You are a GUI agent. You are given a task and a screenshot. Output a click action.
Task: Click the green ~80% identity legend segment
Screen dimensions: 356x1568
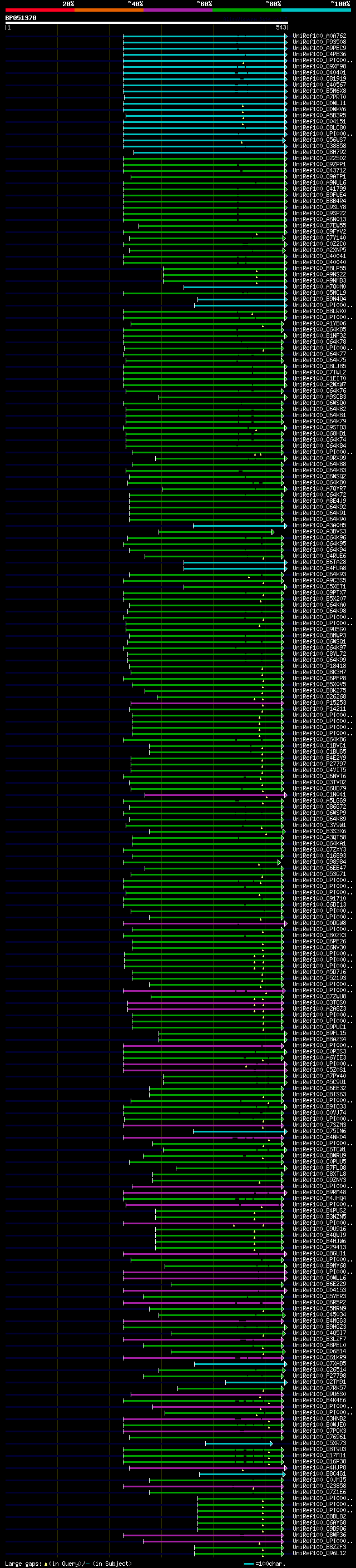pyautogui.click(x=247, y=10)
